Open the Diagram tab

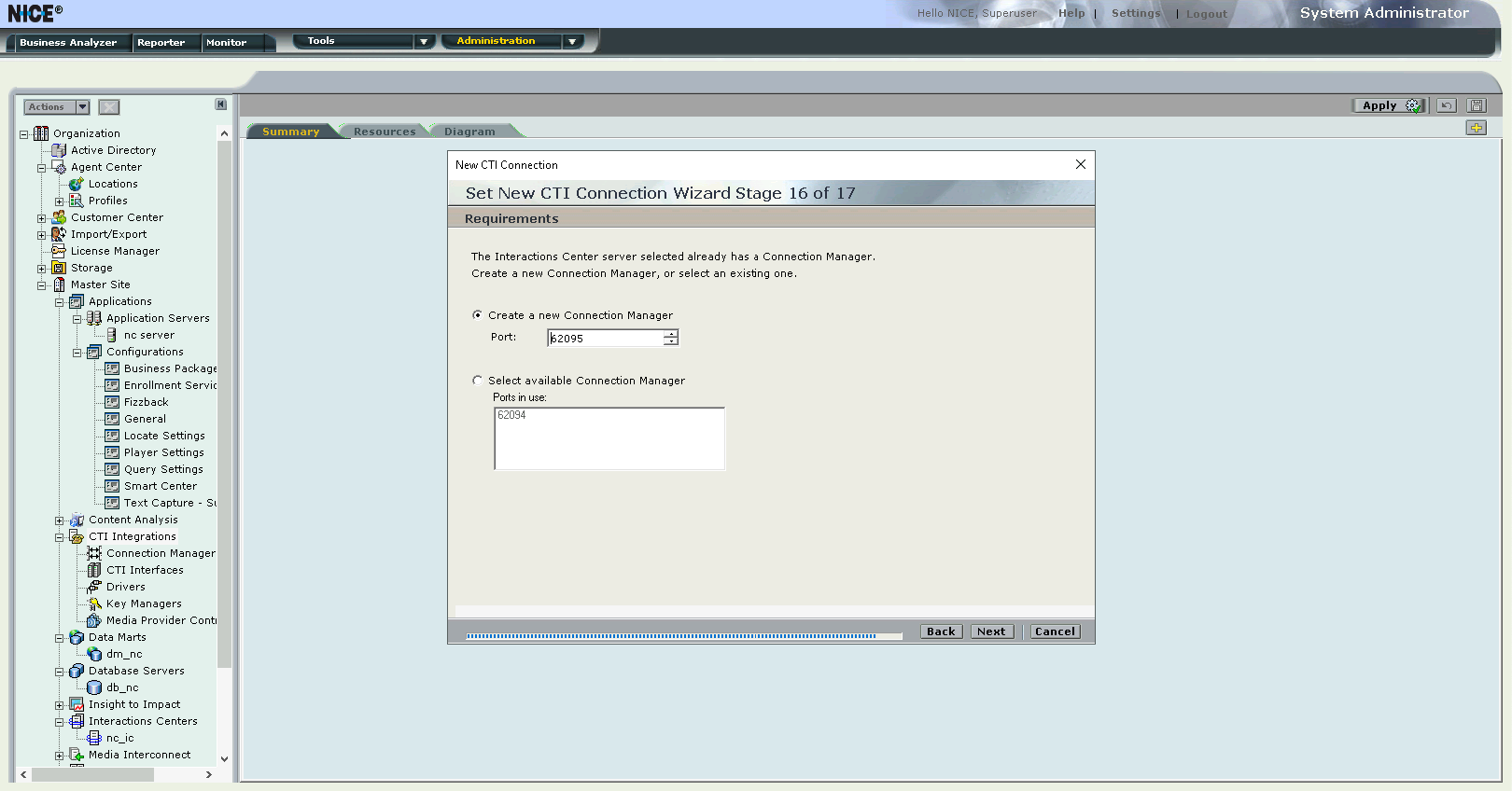[469, 132]
